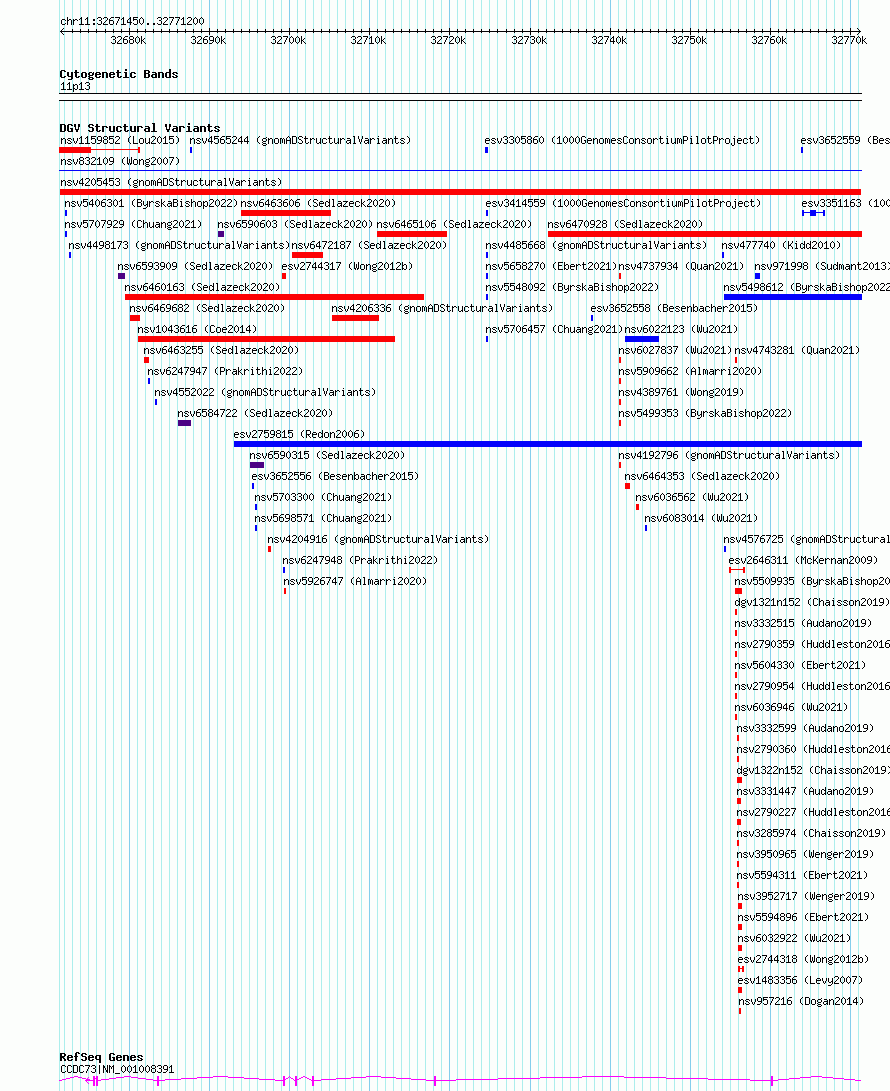Image resolution: width=890 pixels, height=1091 pixels.
Task: Open the nsv5658270 (Ebert2021) label
Action: pos(551,266)
